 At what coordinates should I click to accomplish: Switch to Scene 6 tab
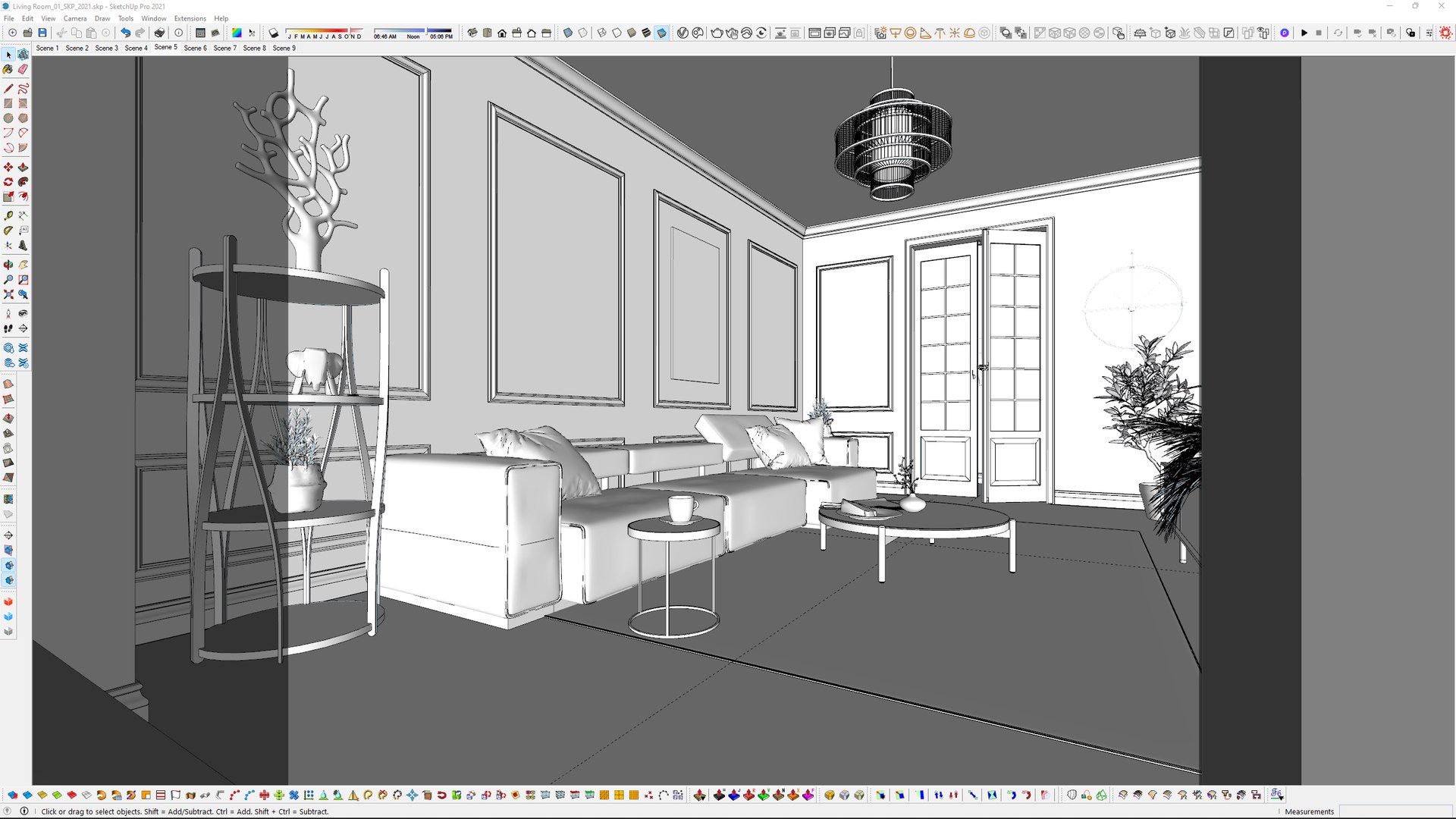pyautogui.click(x=195, y=48)
